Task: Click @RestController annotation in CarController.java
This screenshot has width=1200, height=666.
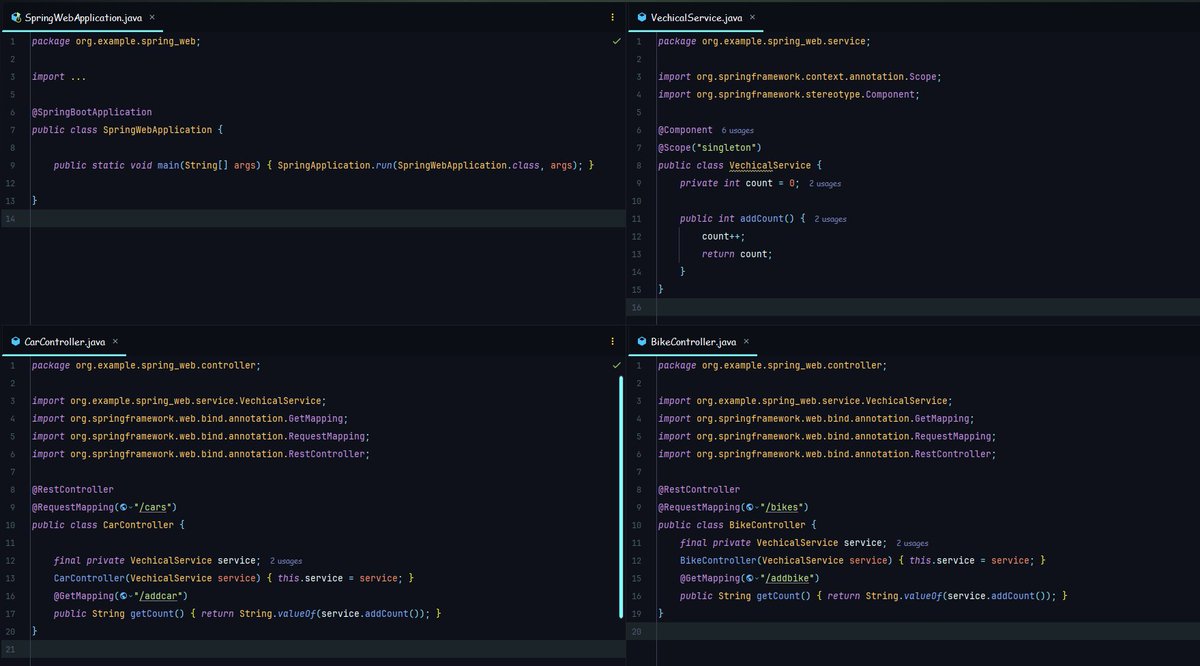Action: tap(73, 490)
